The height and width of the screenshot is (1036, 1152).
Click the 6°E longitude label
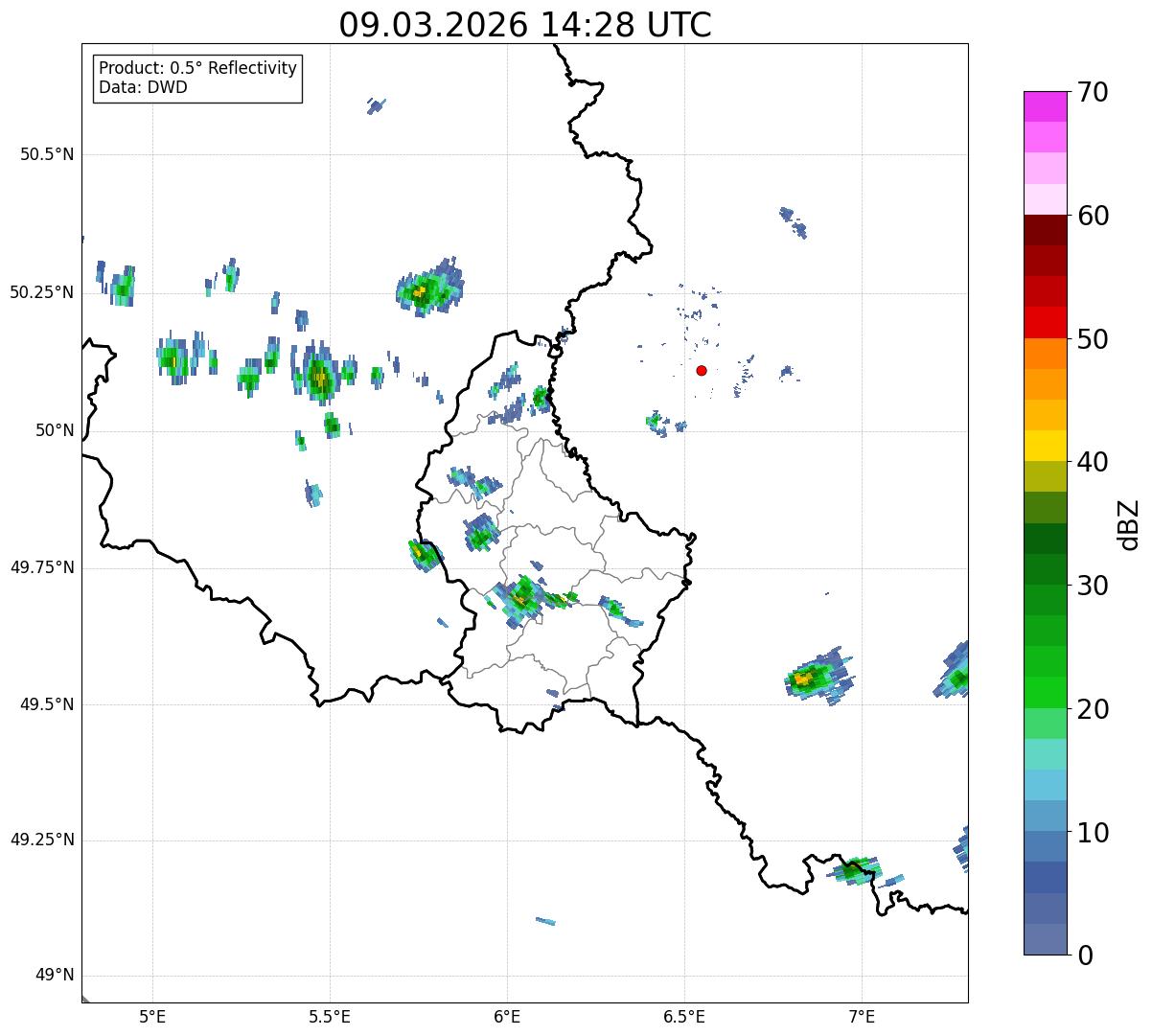coord(507,1016)
